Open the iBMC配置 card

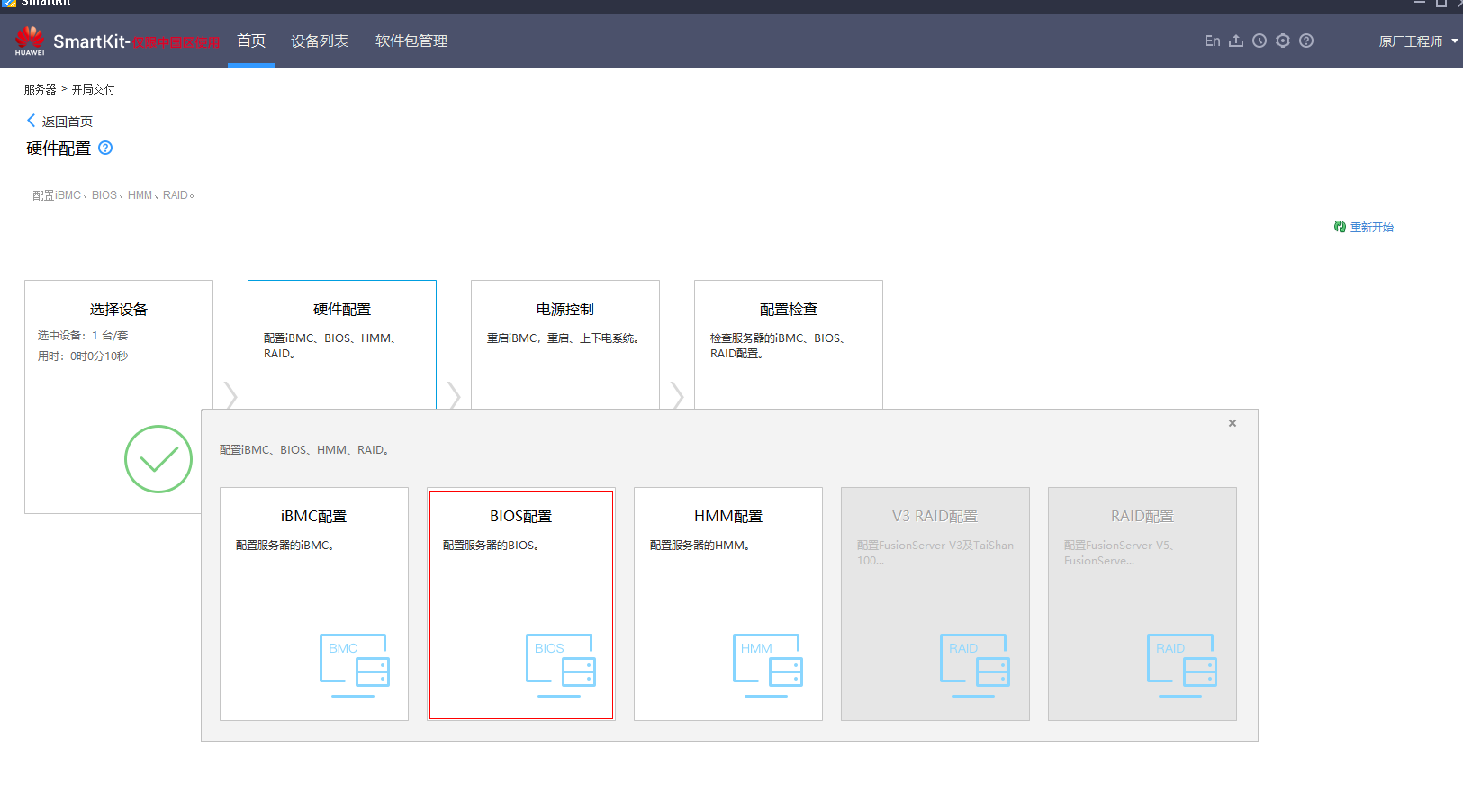click(314, 604)
